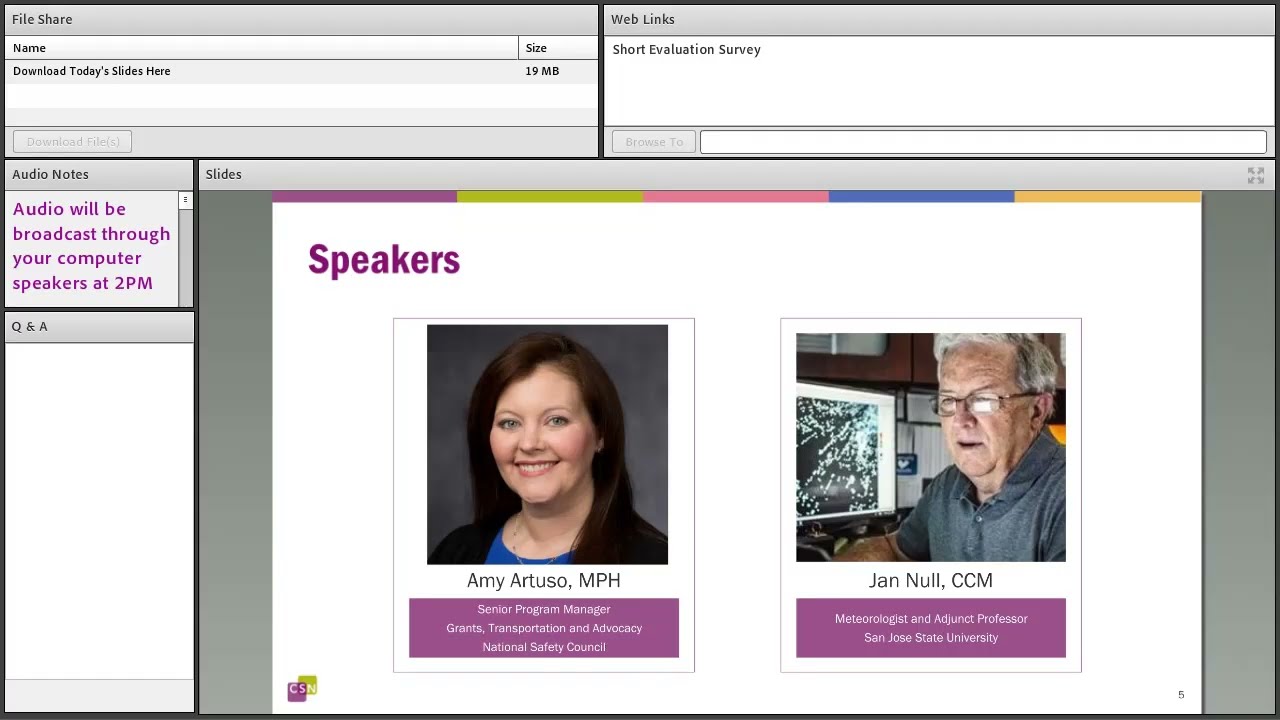Focus the Web Links URL field
Viewport: 1280px width, 720px height.
(x=983, y=142)
